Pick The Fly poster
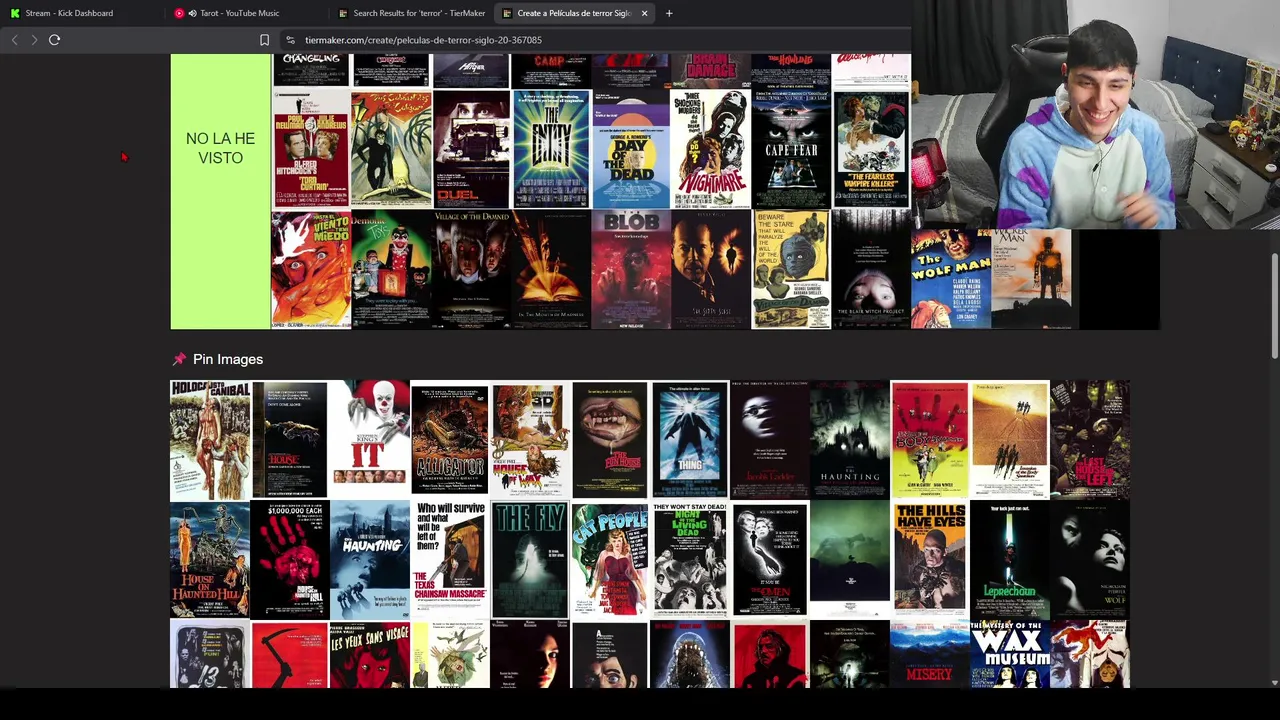 point(530,560)
